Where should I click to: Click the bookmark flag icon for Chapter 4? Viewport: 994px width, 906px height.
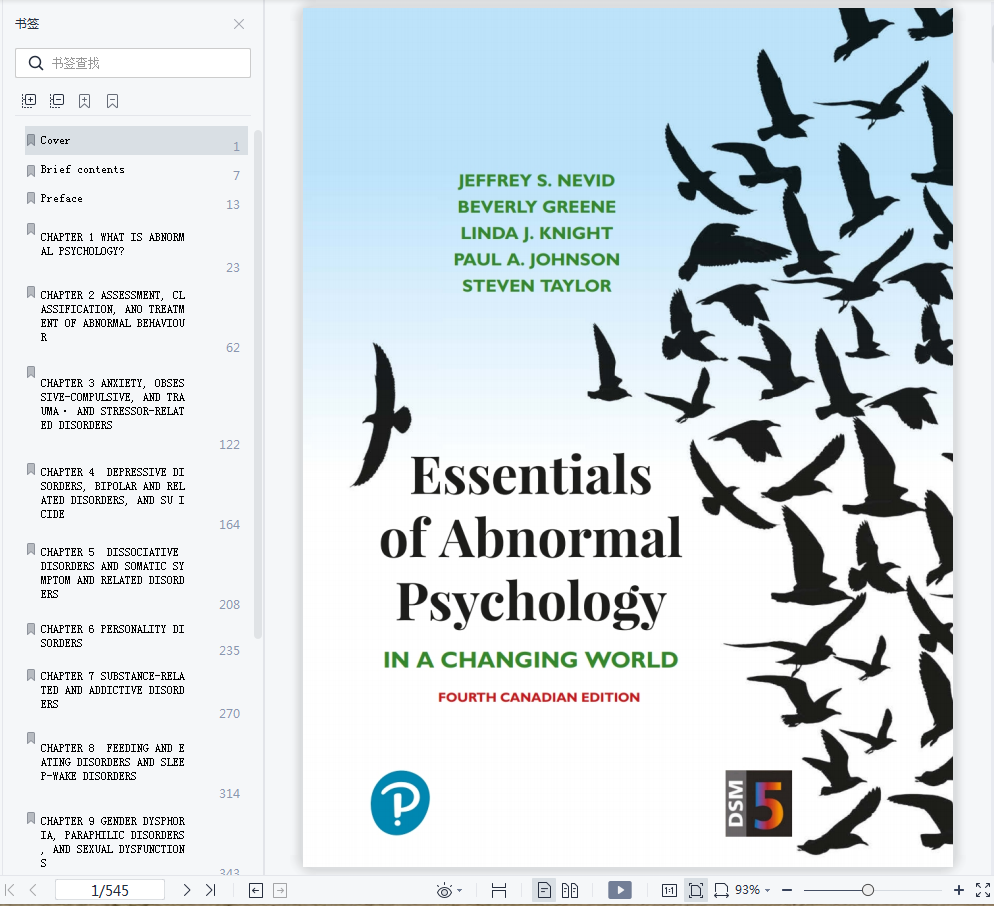point(30,469)
